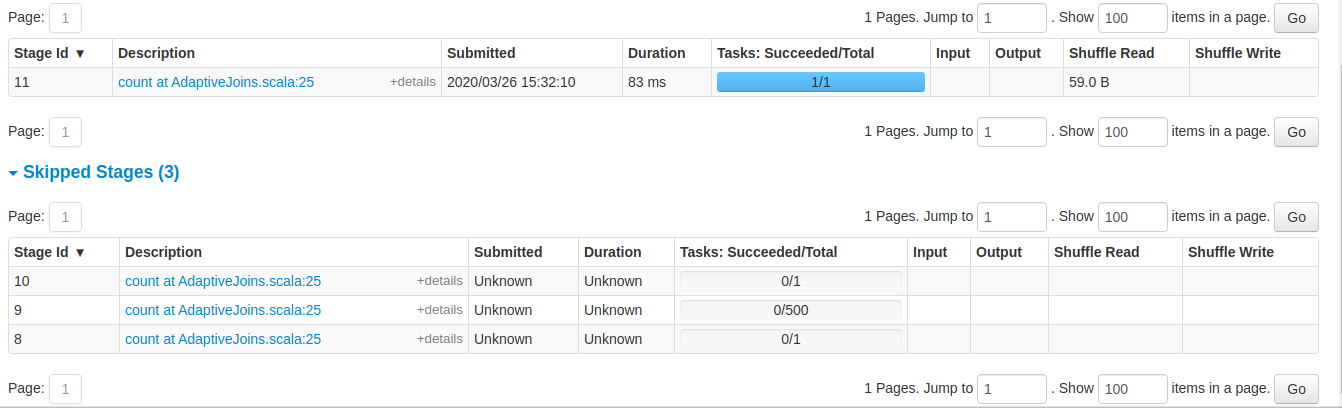The width and height of the screenshot is (1342, 408).
Task: Open stage 8 count at AdaptiveJoins link
Action: [223, 339]
